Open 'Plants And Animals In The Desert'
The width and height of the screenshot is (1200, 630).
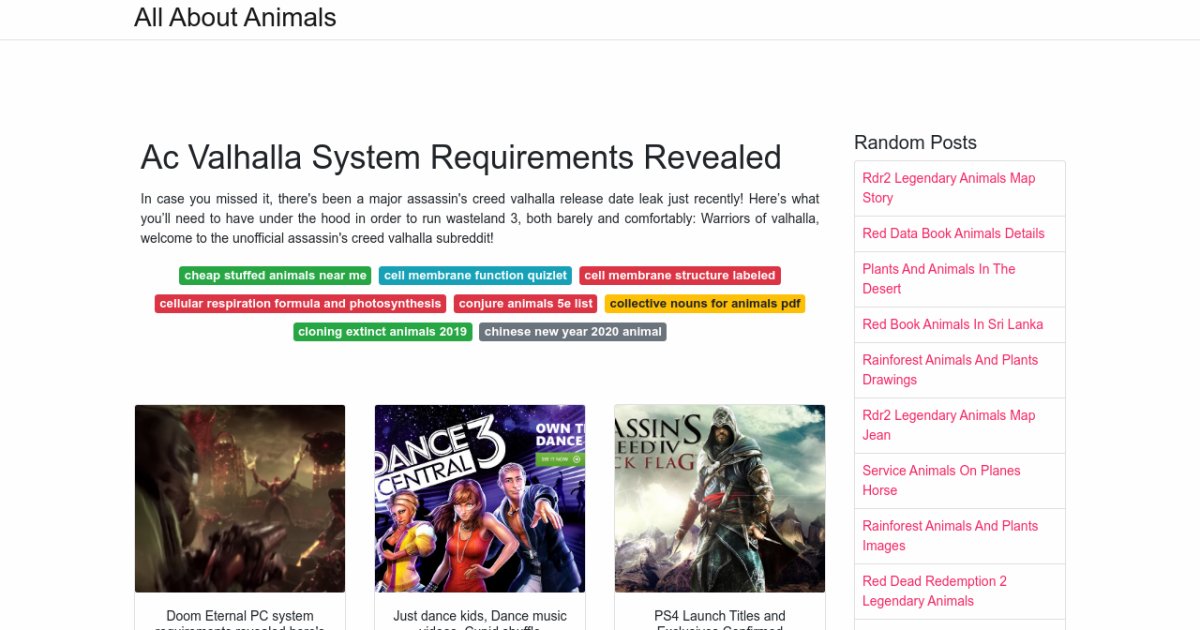point(938,279)
